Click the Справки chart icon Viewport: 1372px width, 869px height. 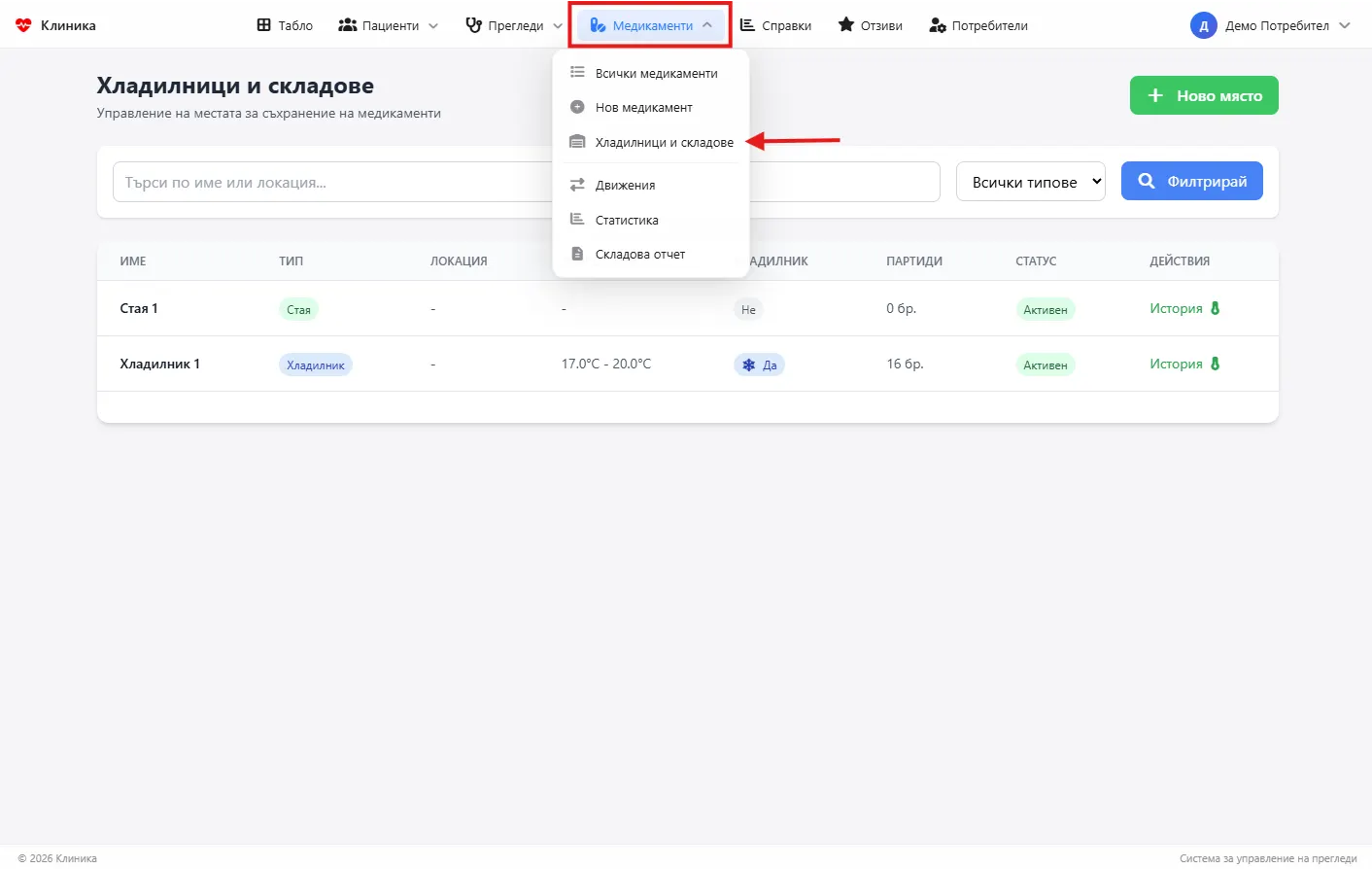747,25
